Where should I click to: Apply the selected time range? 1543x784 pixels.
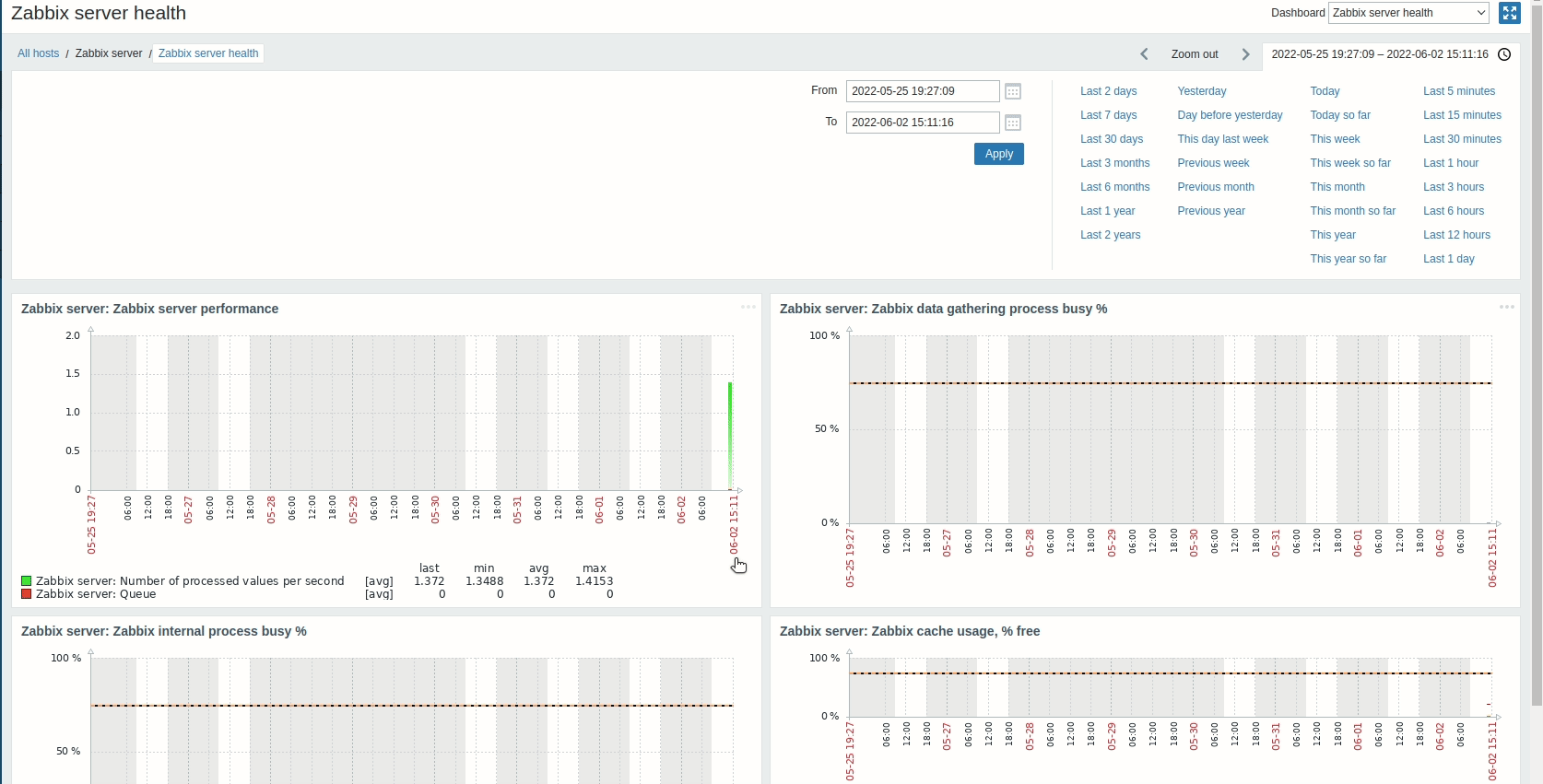pyautogui.click(x=999, y=154)
